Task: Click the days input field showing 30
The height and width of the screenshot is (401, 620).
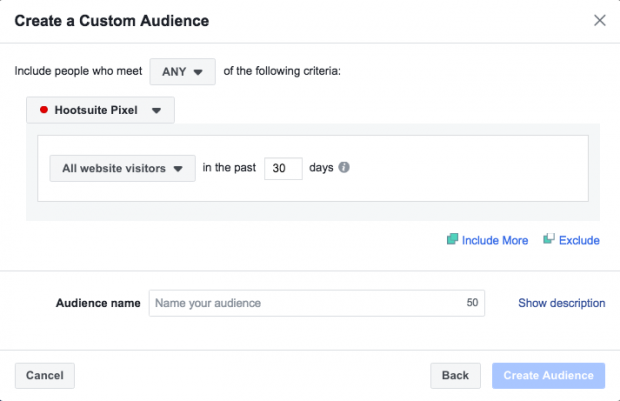Action: coord(283,168)
